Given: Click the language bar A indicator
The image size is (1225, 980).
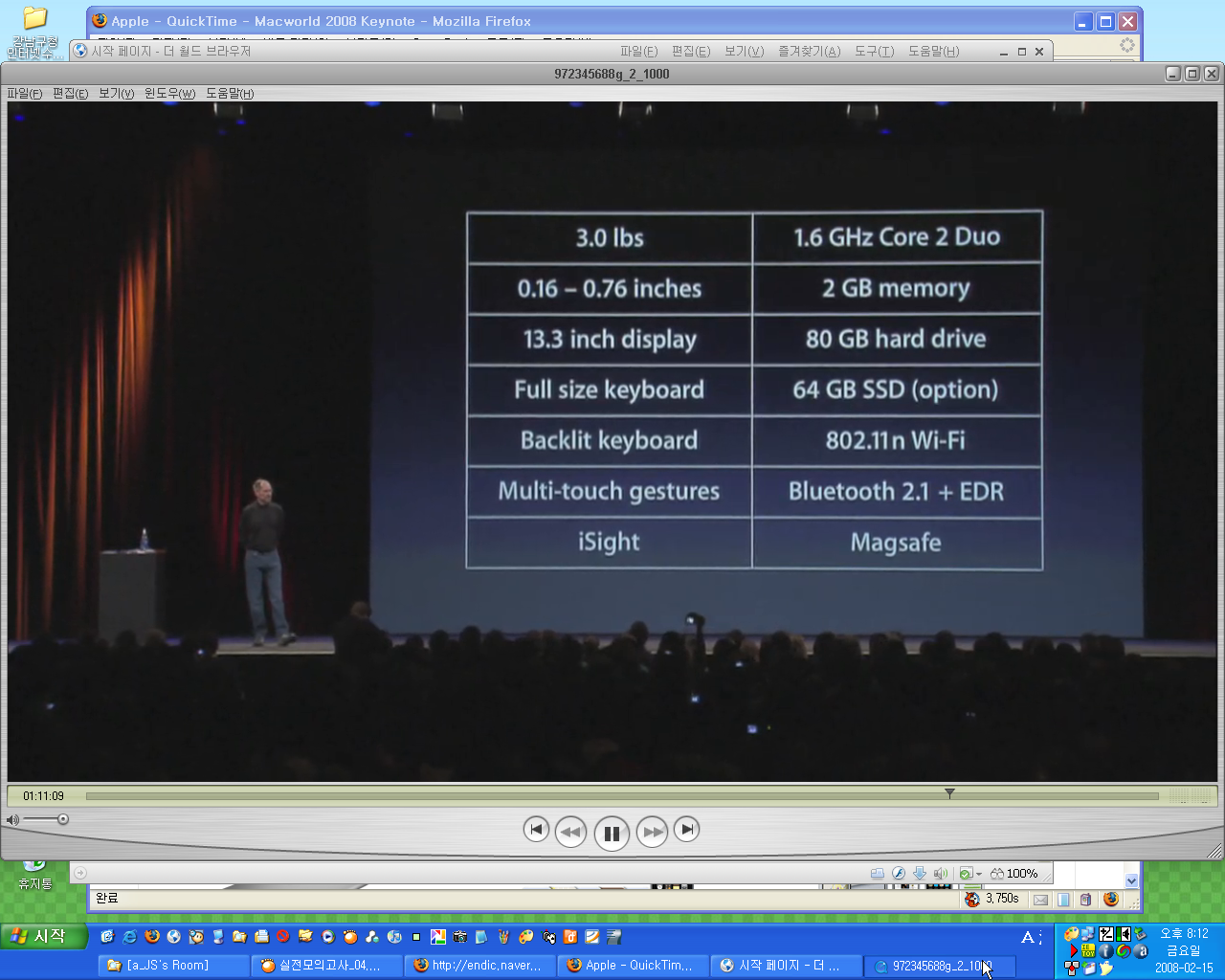Looking at the screenshot, I should tap(1028, 938).
